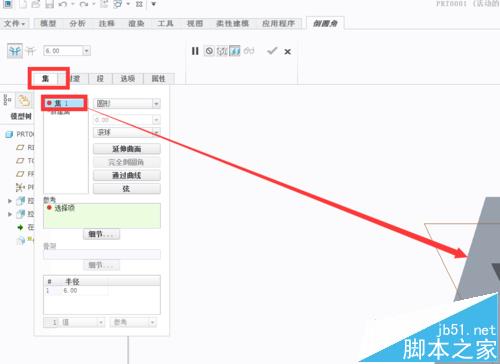Viewport: 500px width, 364px height.
Task: Click the Open file folder icon
Action: pyautogui.click(x=36, y=4)
